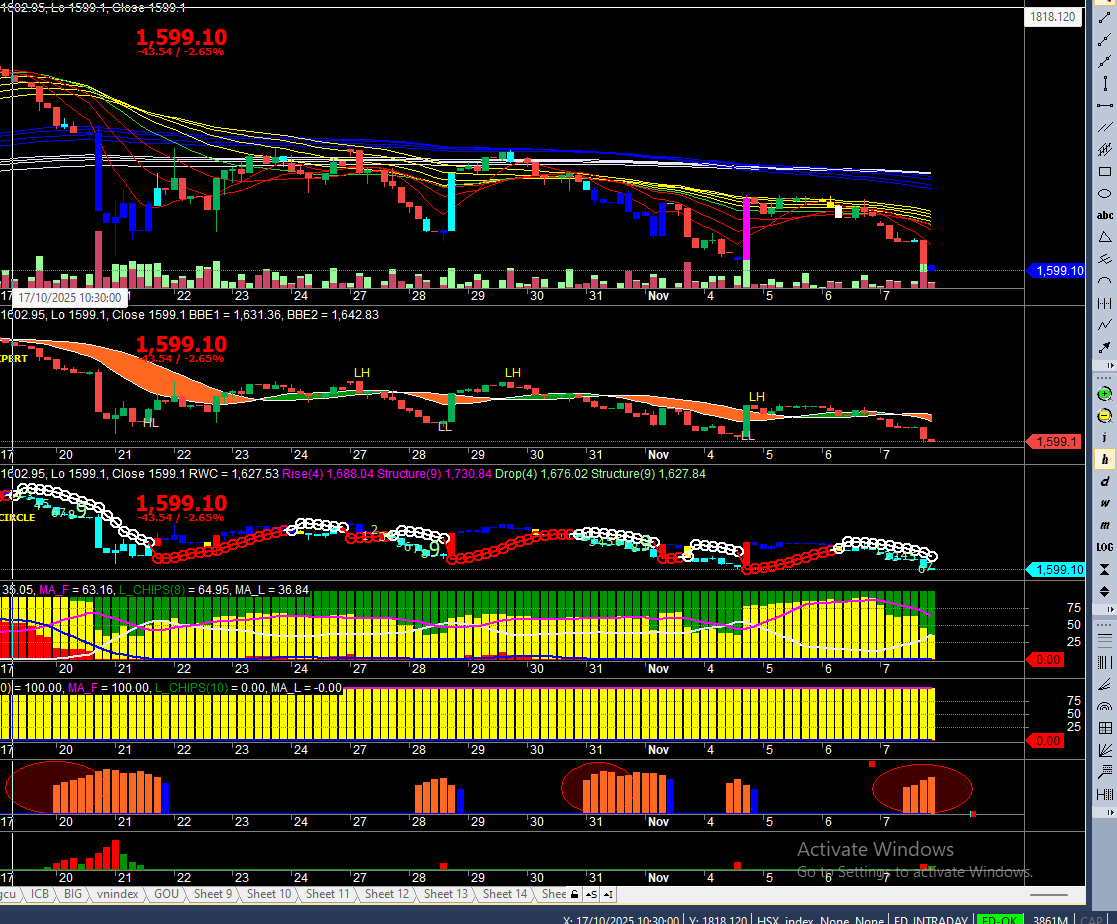Select the Fibonacci fan tool
The width and height of the screenshot is (1117, 924).
tap(1104, 684)
